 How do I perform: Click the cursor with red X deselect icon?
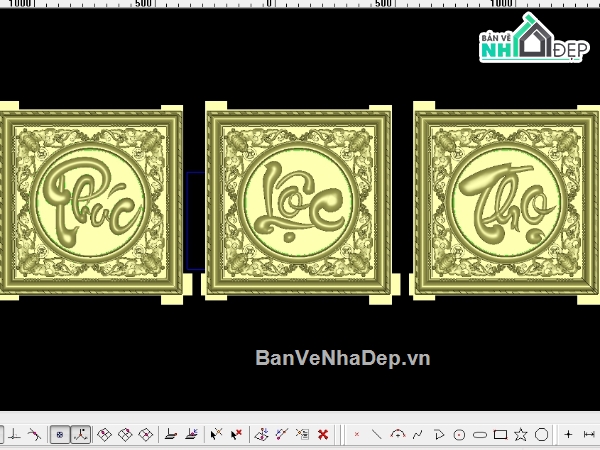click(236, 434)
